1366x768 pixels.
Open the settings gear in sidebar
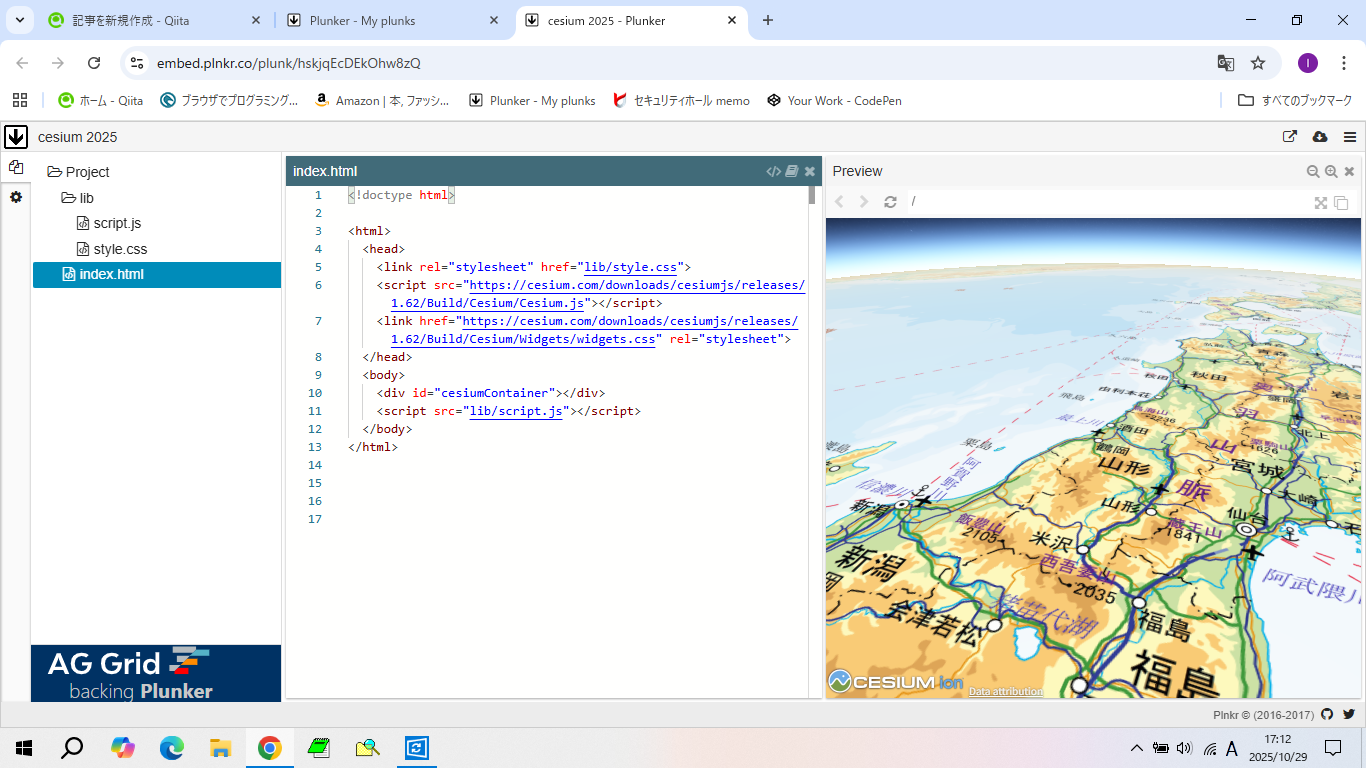16,197
